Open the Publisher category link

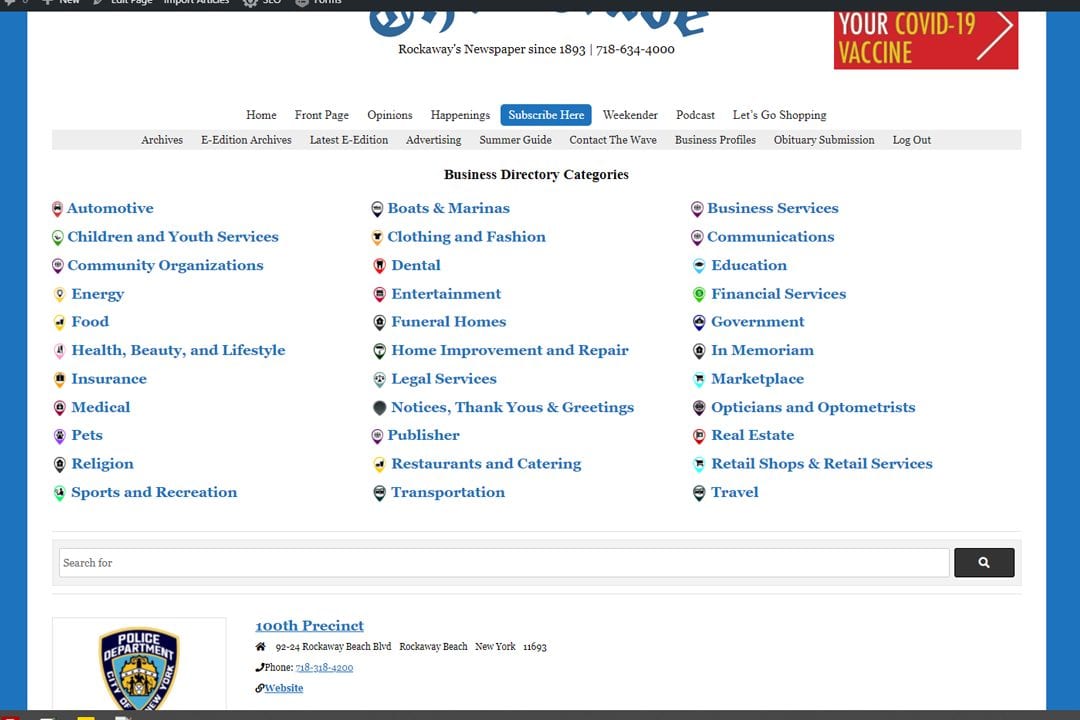coord(423,436)
